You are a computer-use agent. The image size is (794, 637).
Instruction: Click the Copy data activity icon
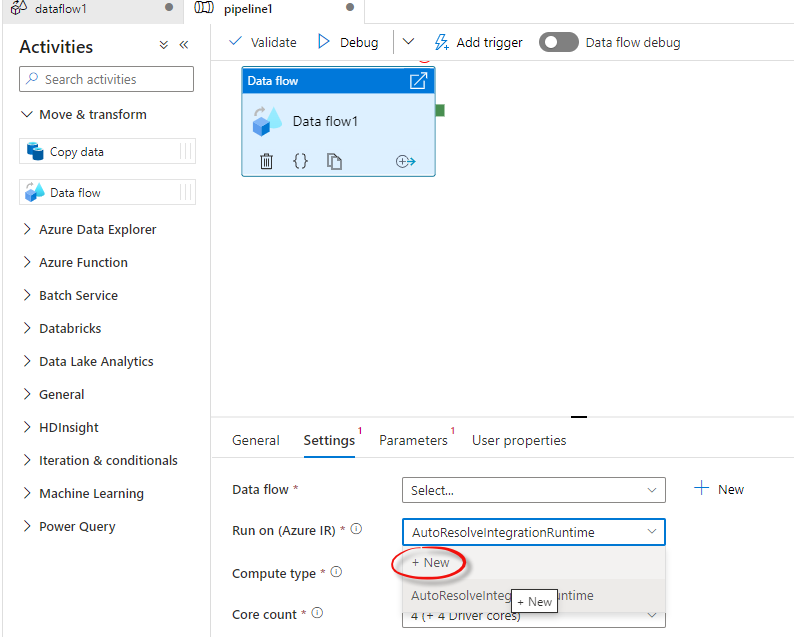35,151
